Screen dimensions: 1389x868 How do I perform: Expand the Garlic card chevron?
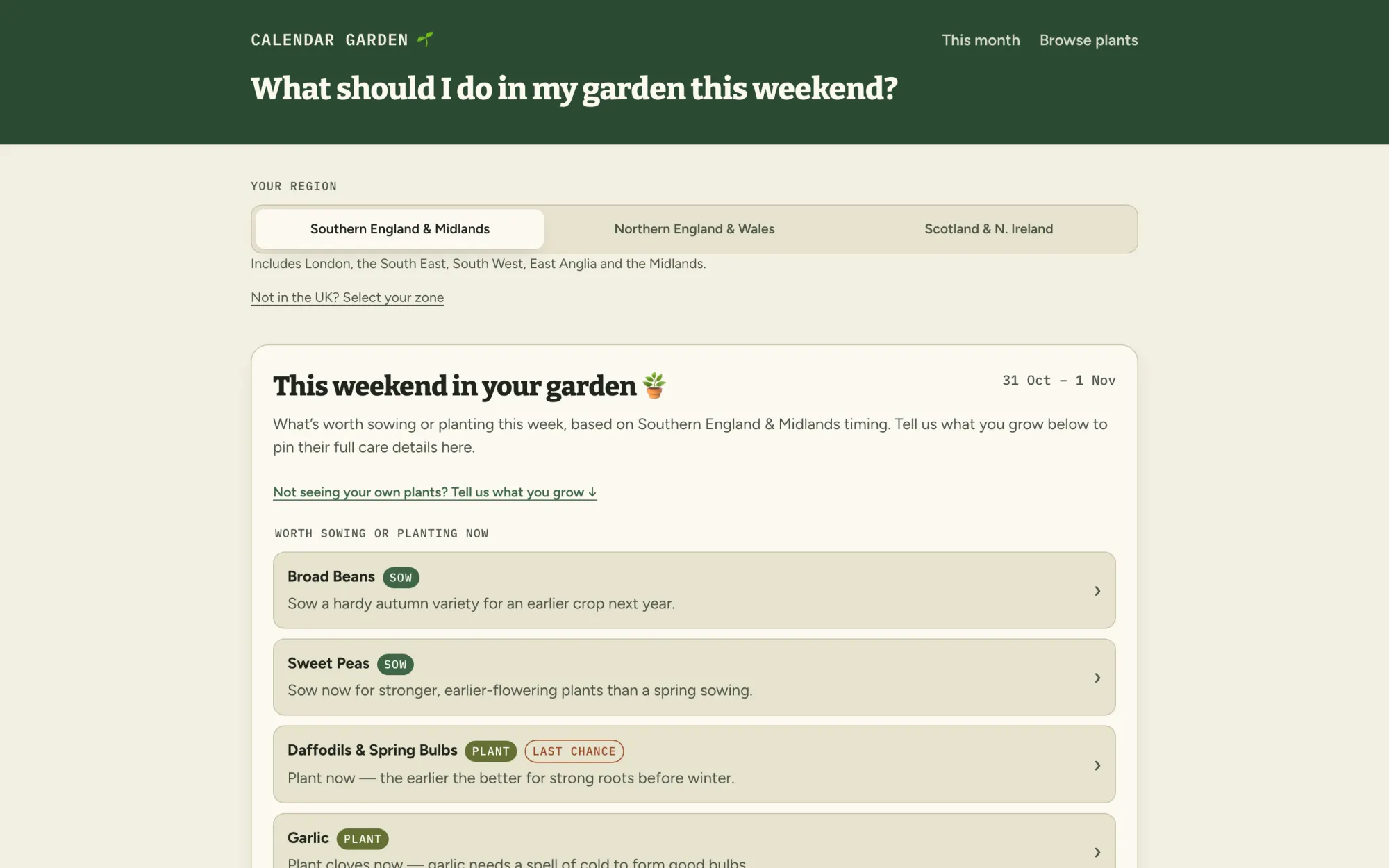coord(1097,852)
